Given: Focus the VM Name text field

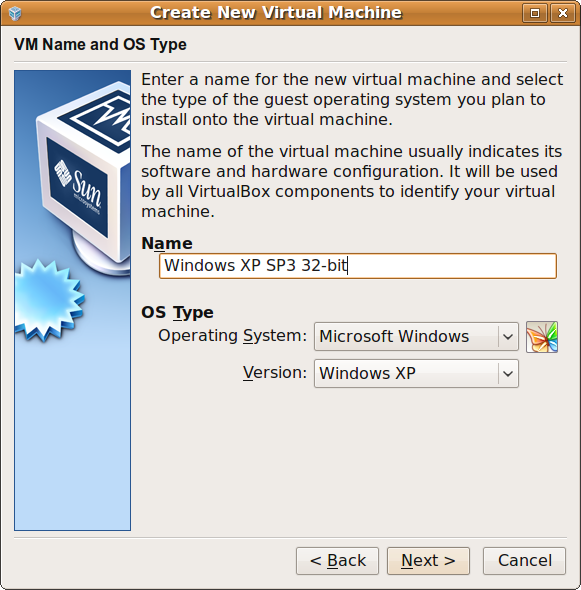Looking at the screenshot, I should (357, 266).
